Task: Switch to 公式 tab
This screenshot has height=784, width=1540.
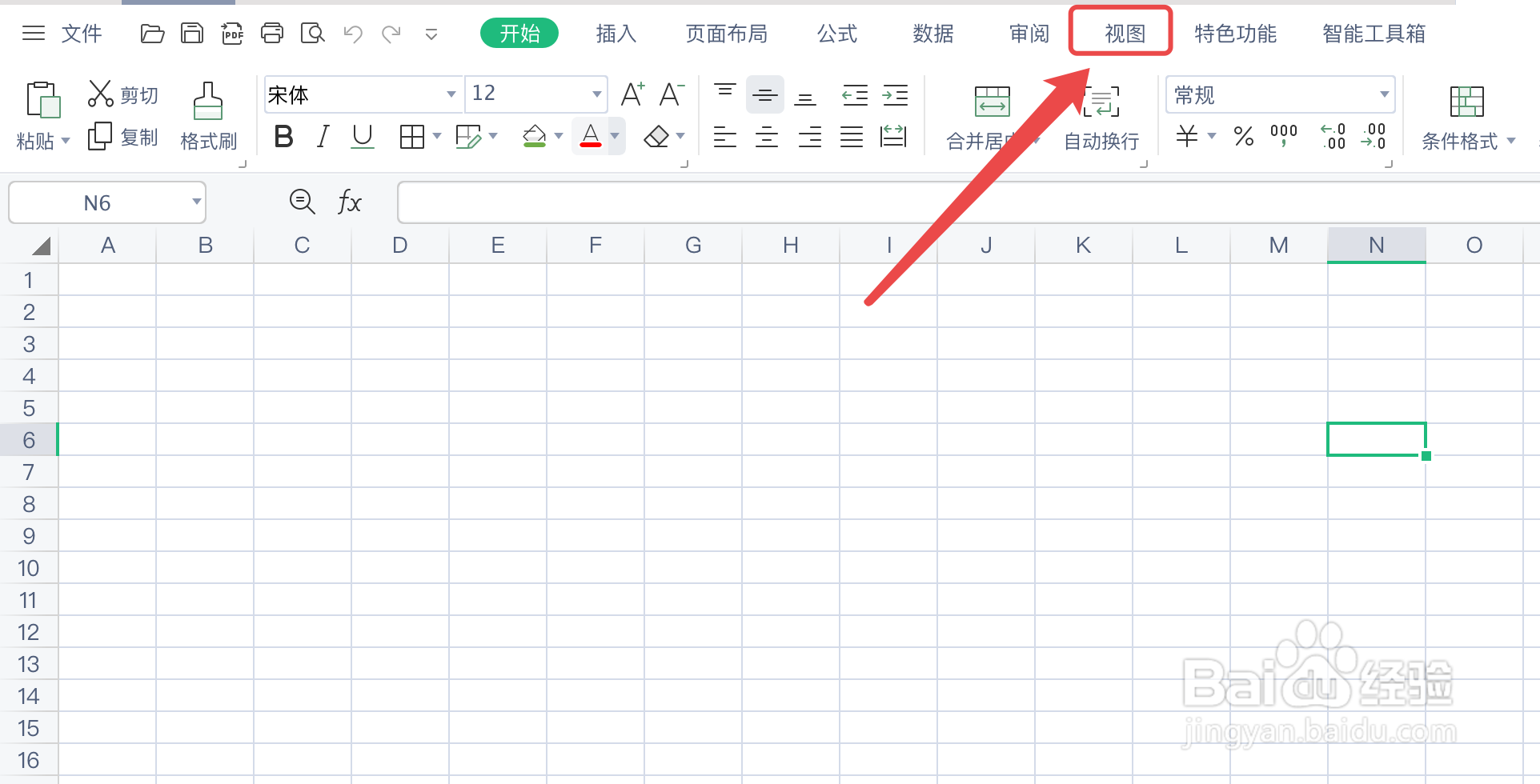Action: pyautogui.click(x=836, y=34)
